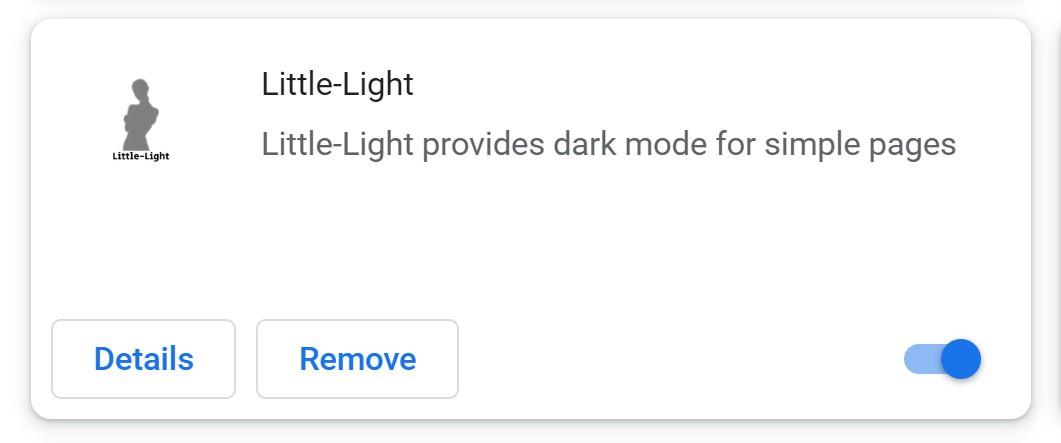This screenshot has height=443, width=1061.
Task: Click the Little-Light extension icon
Action: [141, 120]
